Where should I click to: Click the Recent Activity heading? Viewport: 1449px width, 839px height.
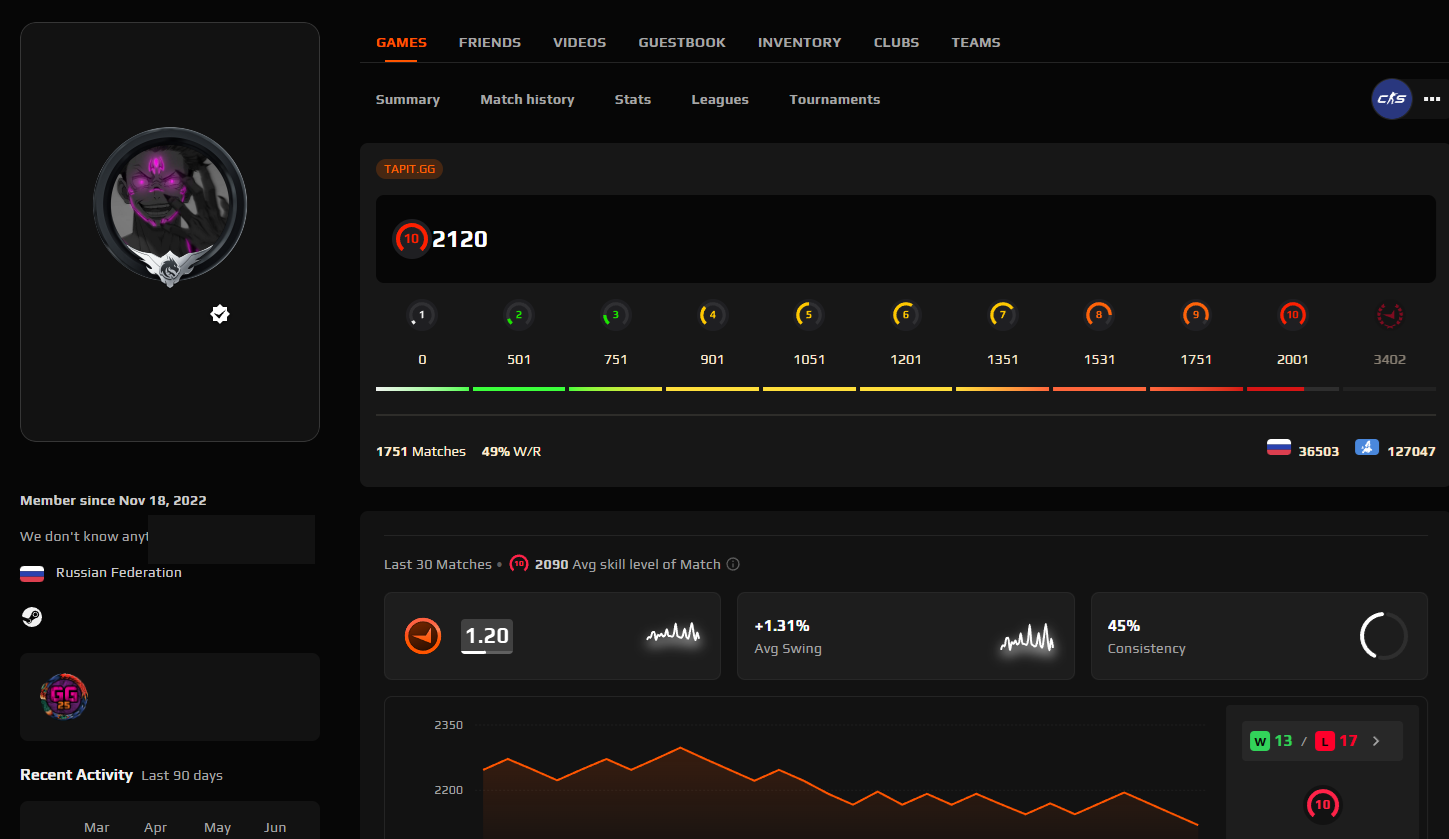click(76, 775)
